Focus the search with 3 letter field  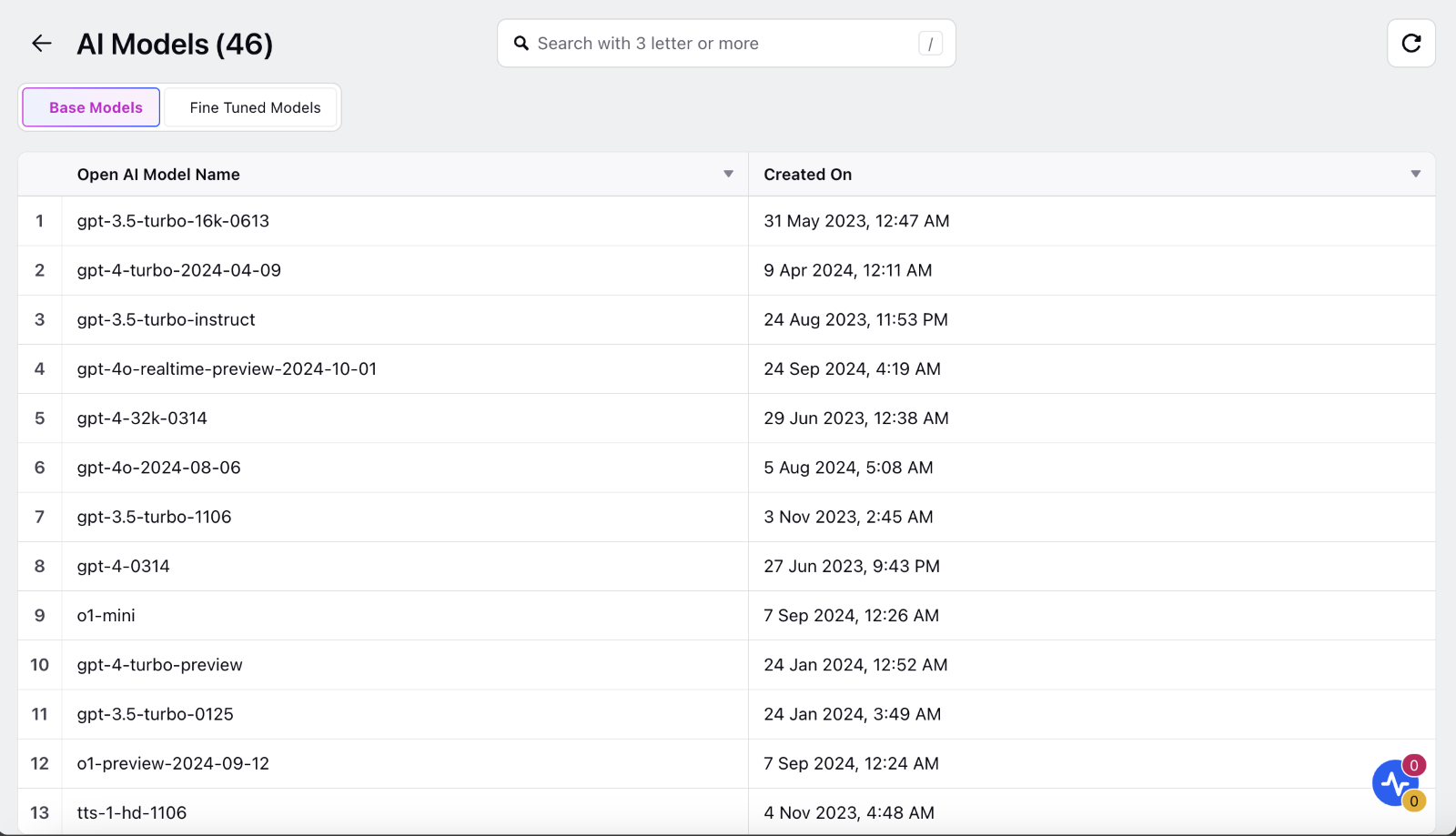tap(726, 44)
